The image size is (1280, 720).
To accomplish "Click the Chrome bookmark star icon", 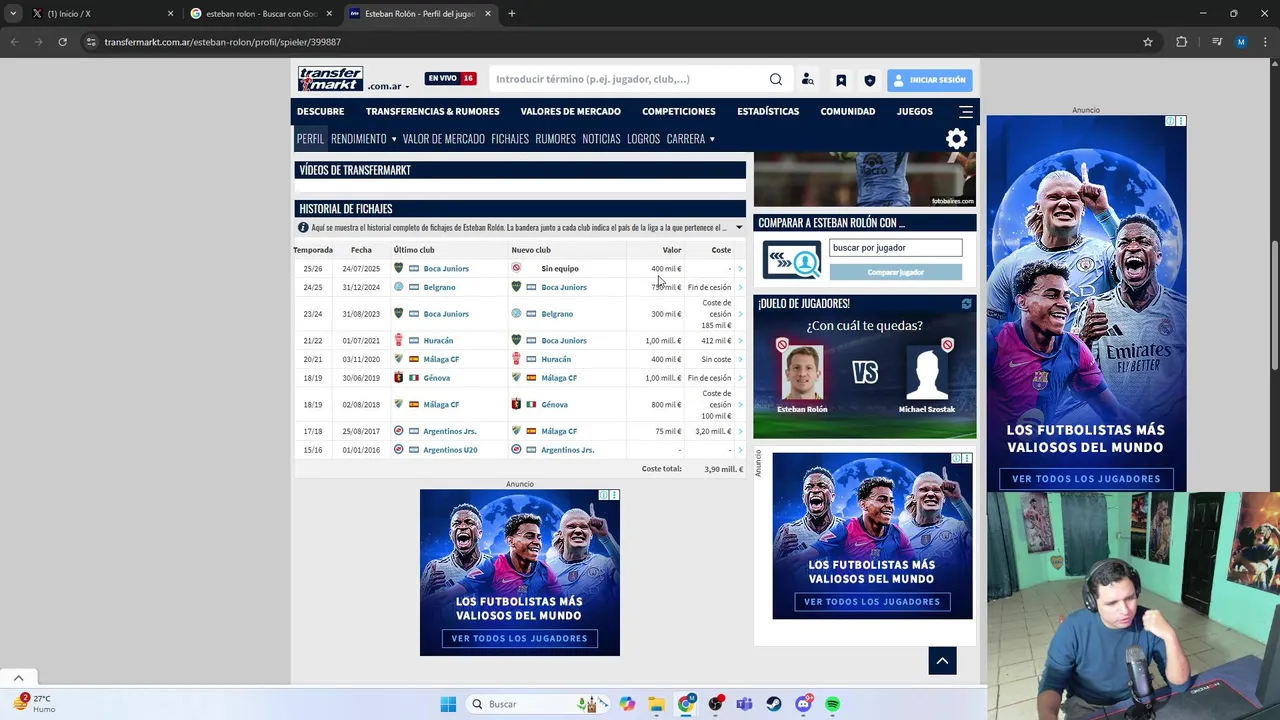I will pyautogui.click(x=1148, y=42).
